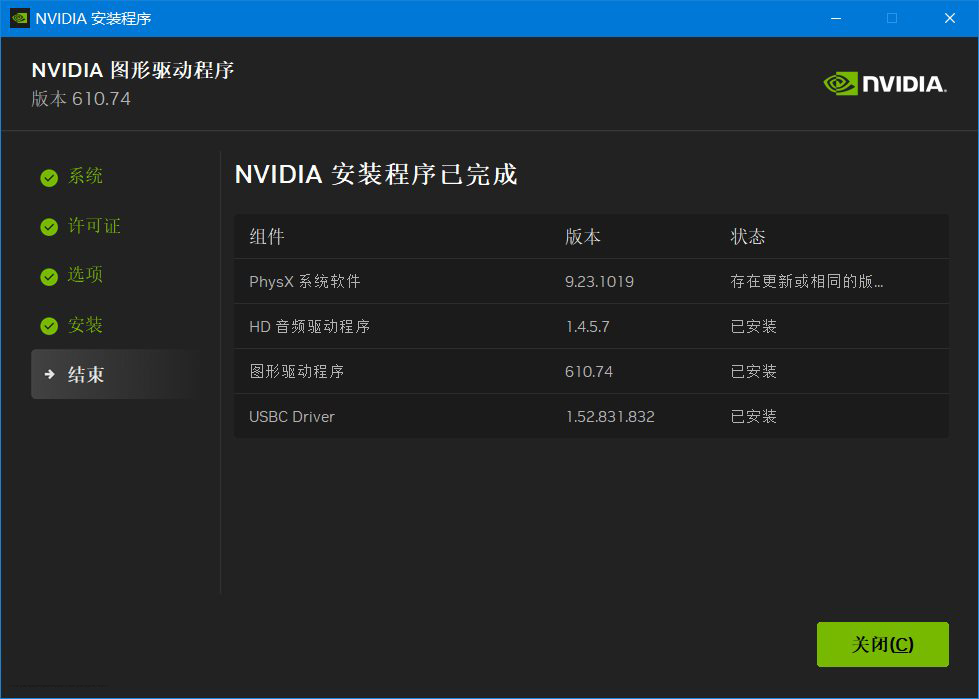Screen dimensions: 979x699
Task: Click USBC Driver version 1.52.831.832
Action: [x=610, y=416]
